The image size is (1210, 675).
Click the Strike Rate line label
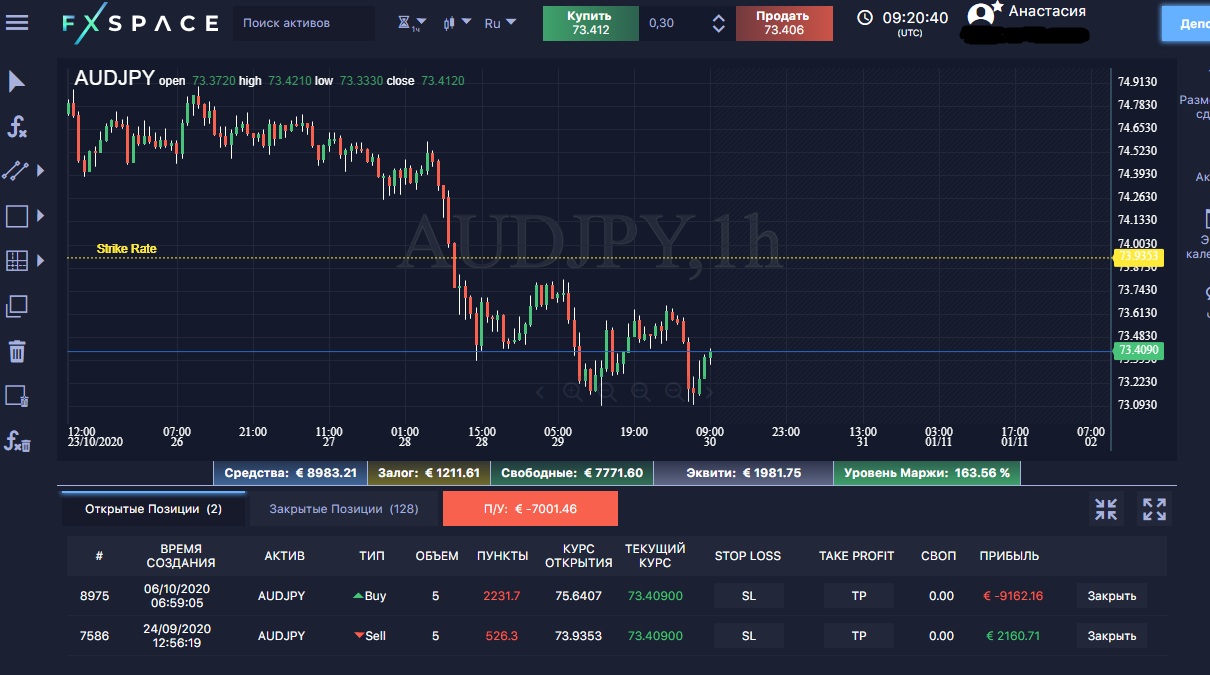[x=126, y=249]
